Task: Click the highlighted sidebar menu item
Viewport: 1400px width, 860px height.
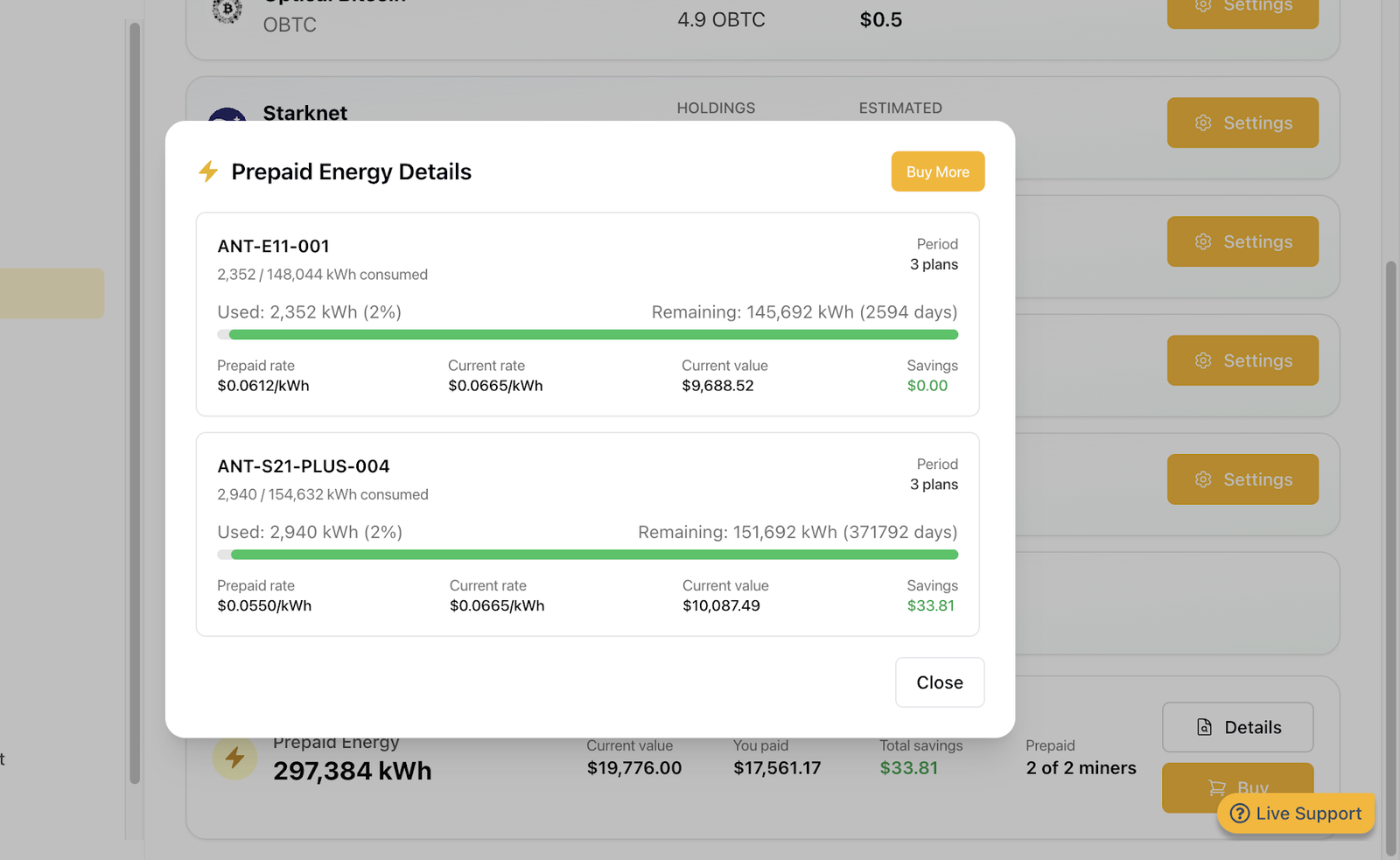Action: tap(52, 293)
